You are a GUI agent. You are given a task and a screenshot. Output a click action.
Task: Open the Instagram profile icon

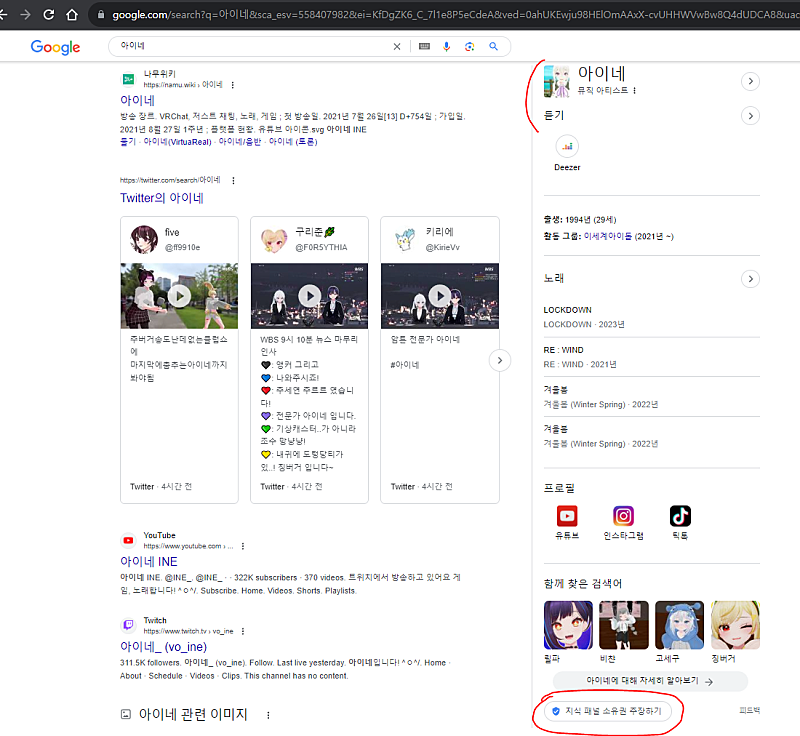624,516
